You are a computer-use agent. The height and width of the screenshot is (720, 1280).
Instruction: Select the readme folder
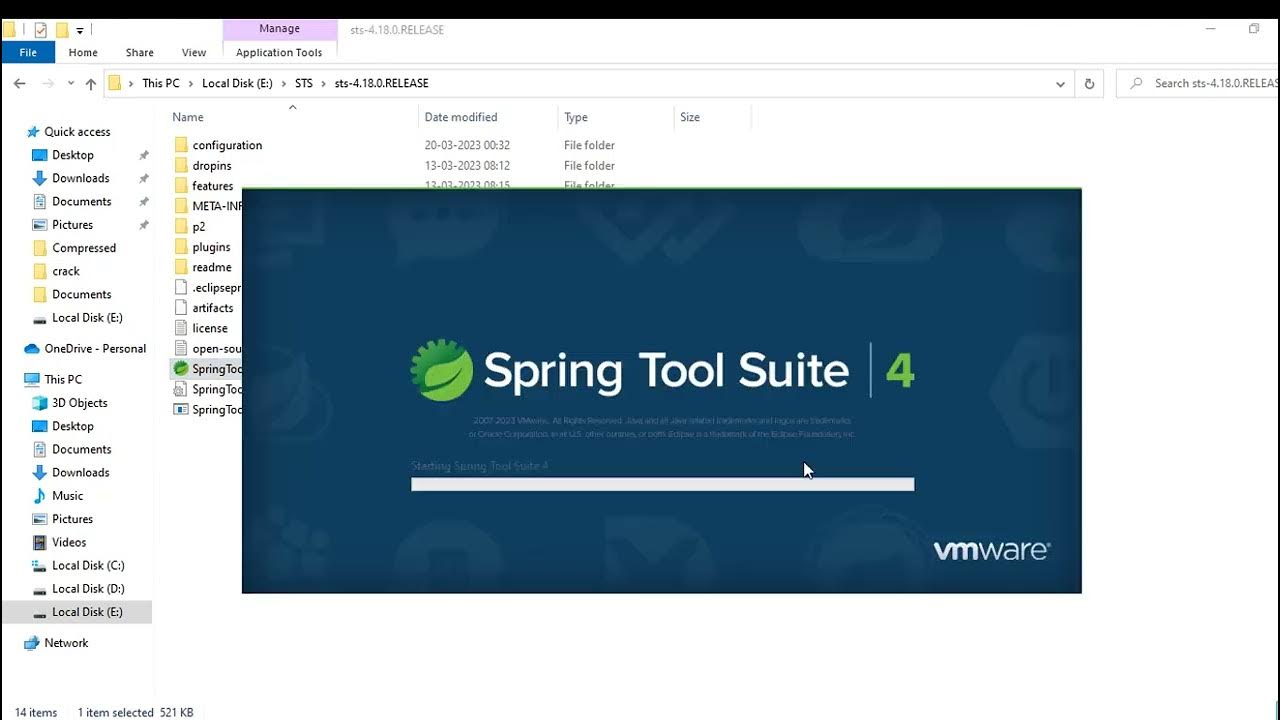212,267
